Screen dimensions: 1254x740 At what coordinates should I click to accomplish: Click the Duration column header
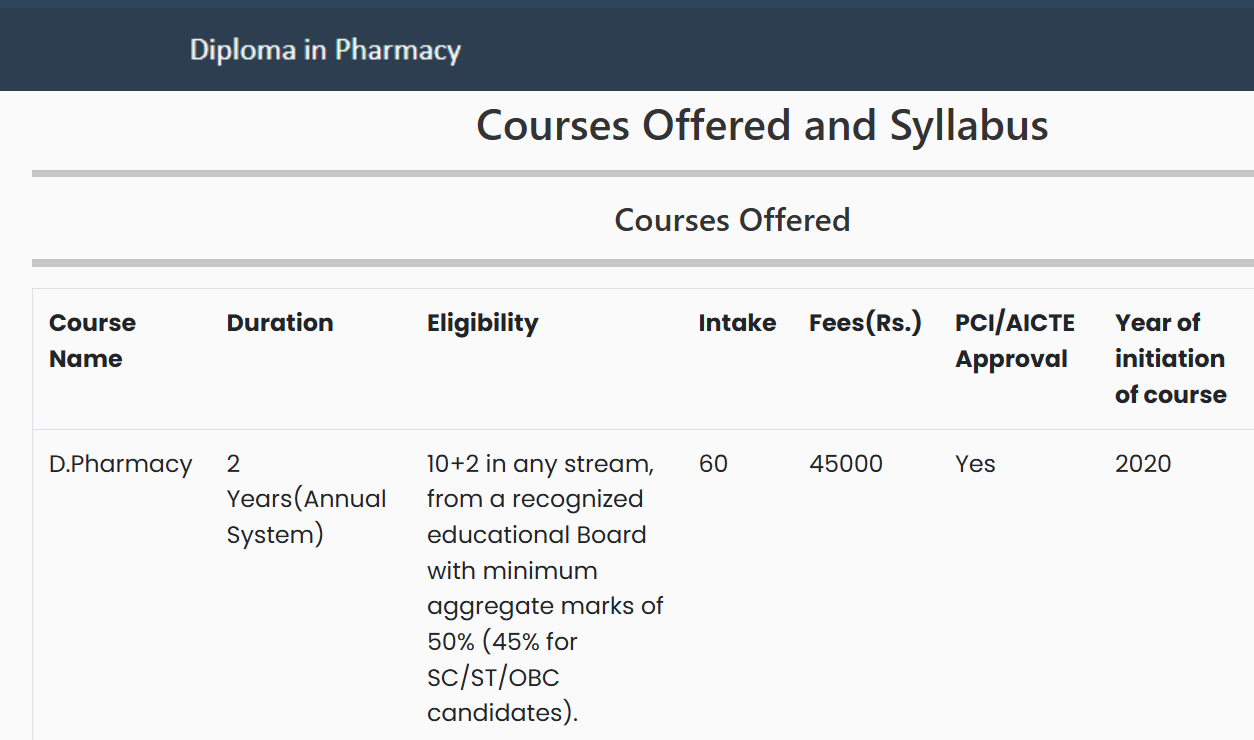280,323
